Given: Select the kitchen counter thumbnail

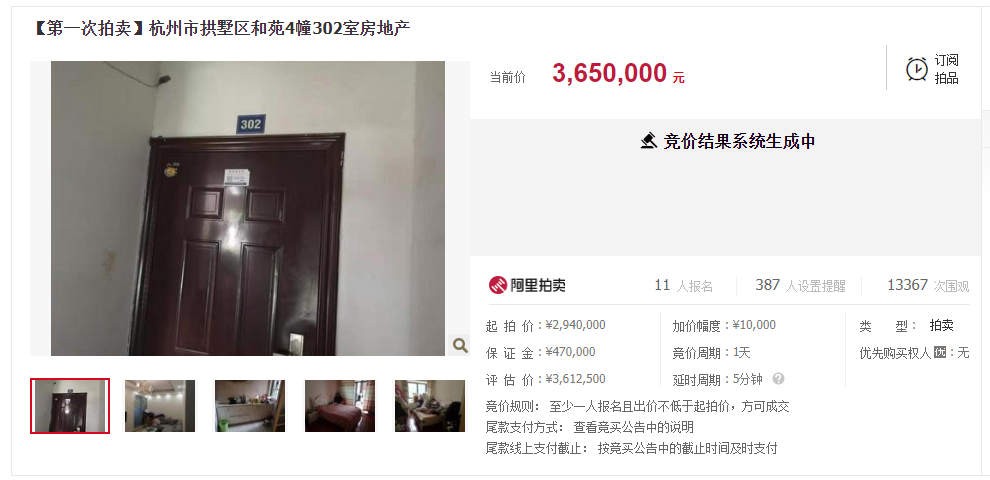Looking at the screenshot, I should [250, 405].
